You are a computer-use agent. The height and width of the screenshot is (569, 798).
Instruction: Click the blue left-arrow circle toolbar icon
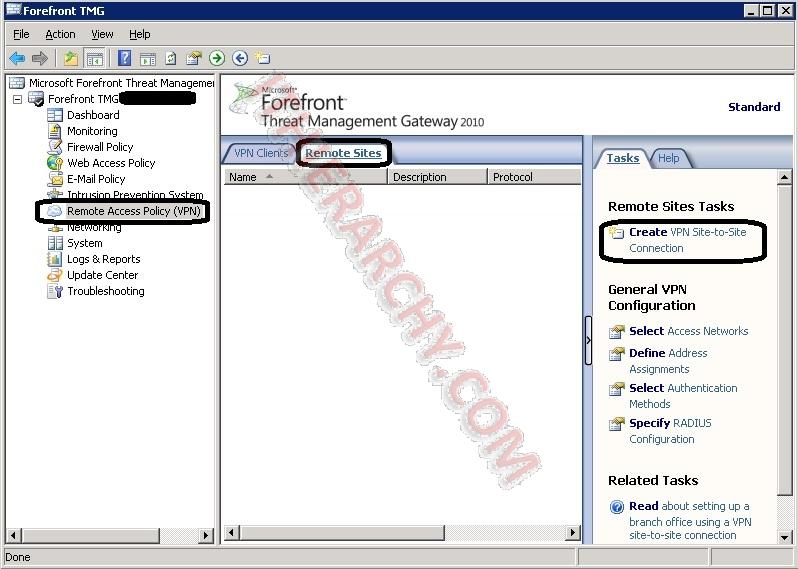(240, 58)
